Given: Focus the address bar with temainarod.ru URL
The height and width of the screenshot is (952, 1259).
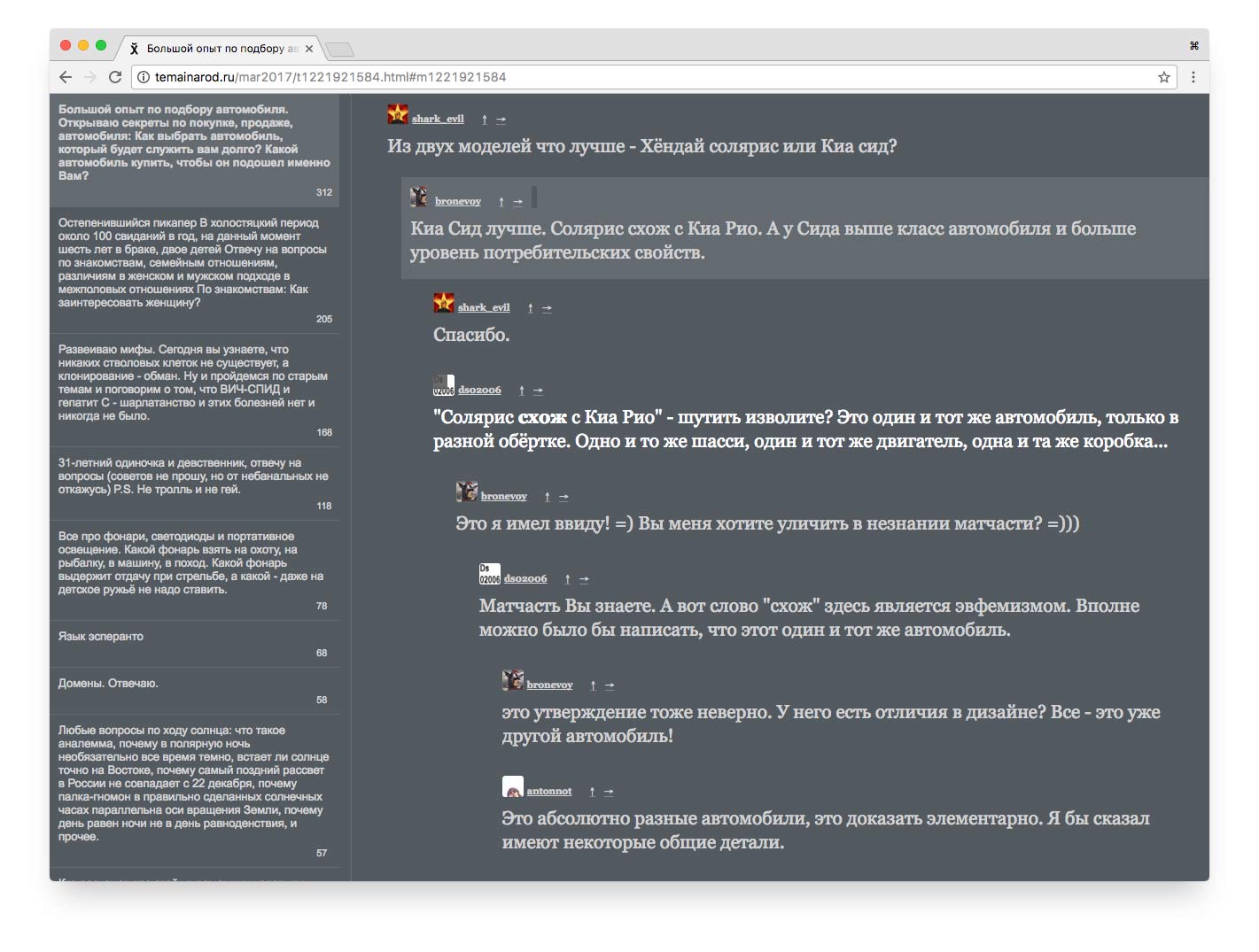Looking at the screenshot, I should point(654,77).
